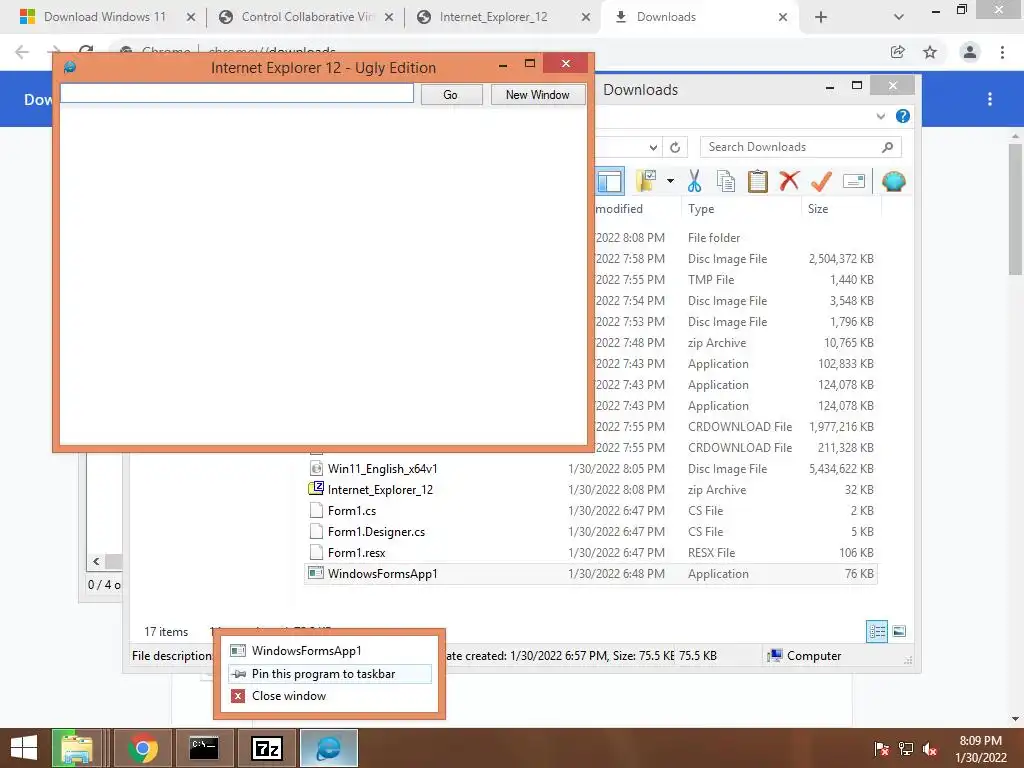Open Chrome from the taskbar

[142, 748]
